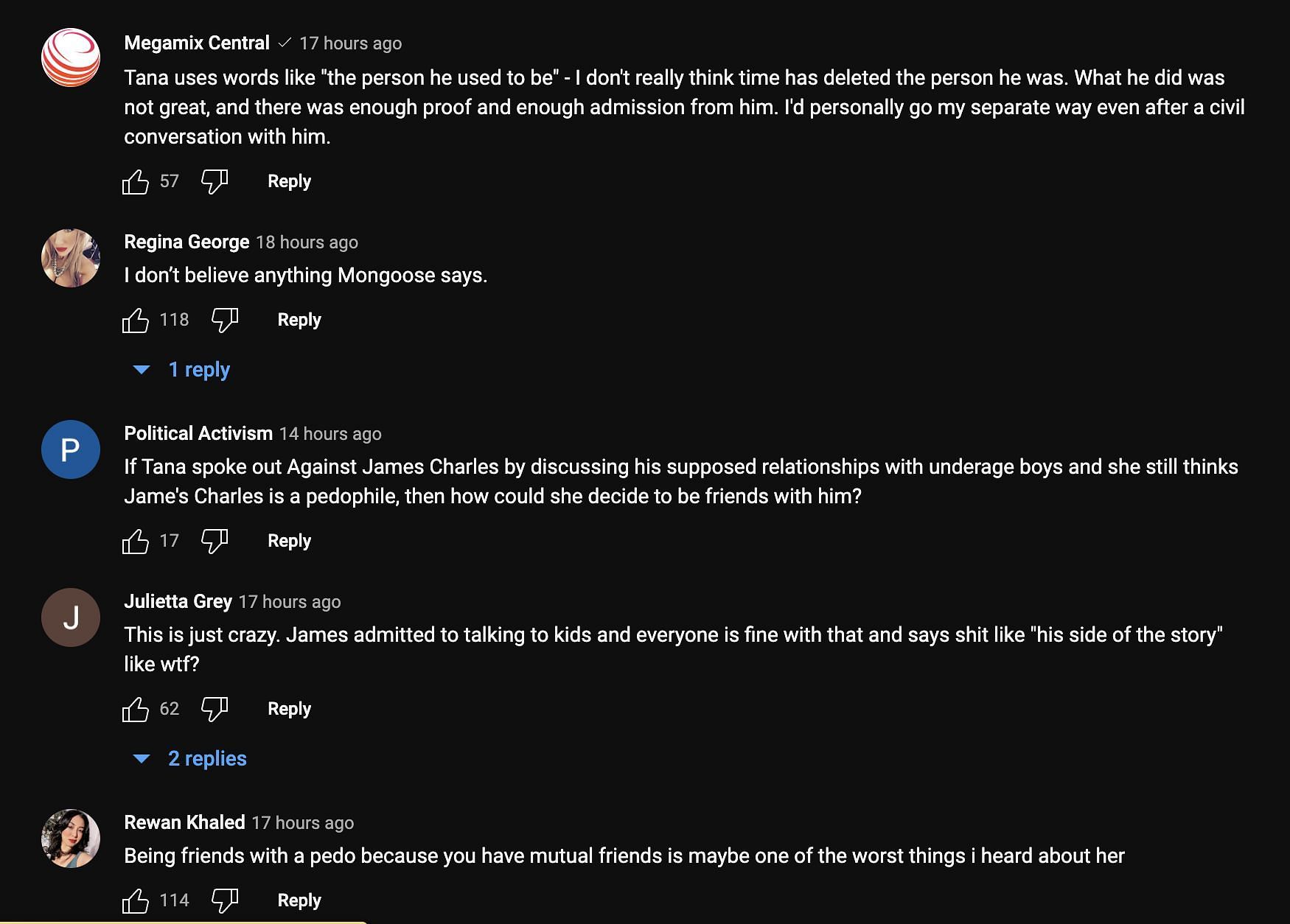The image size is (1290, 924).
Task: Dislike the Megamix Central comment
Action: 215,181
